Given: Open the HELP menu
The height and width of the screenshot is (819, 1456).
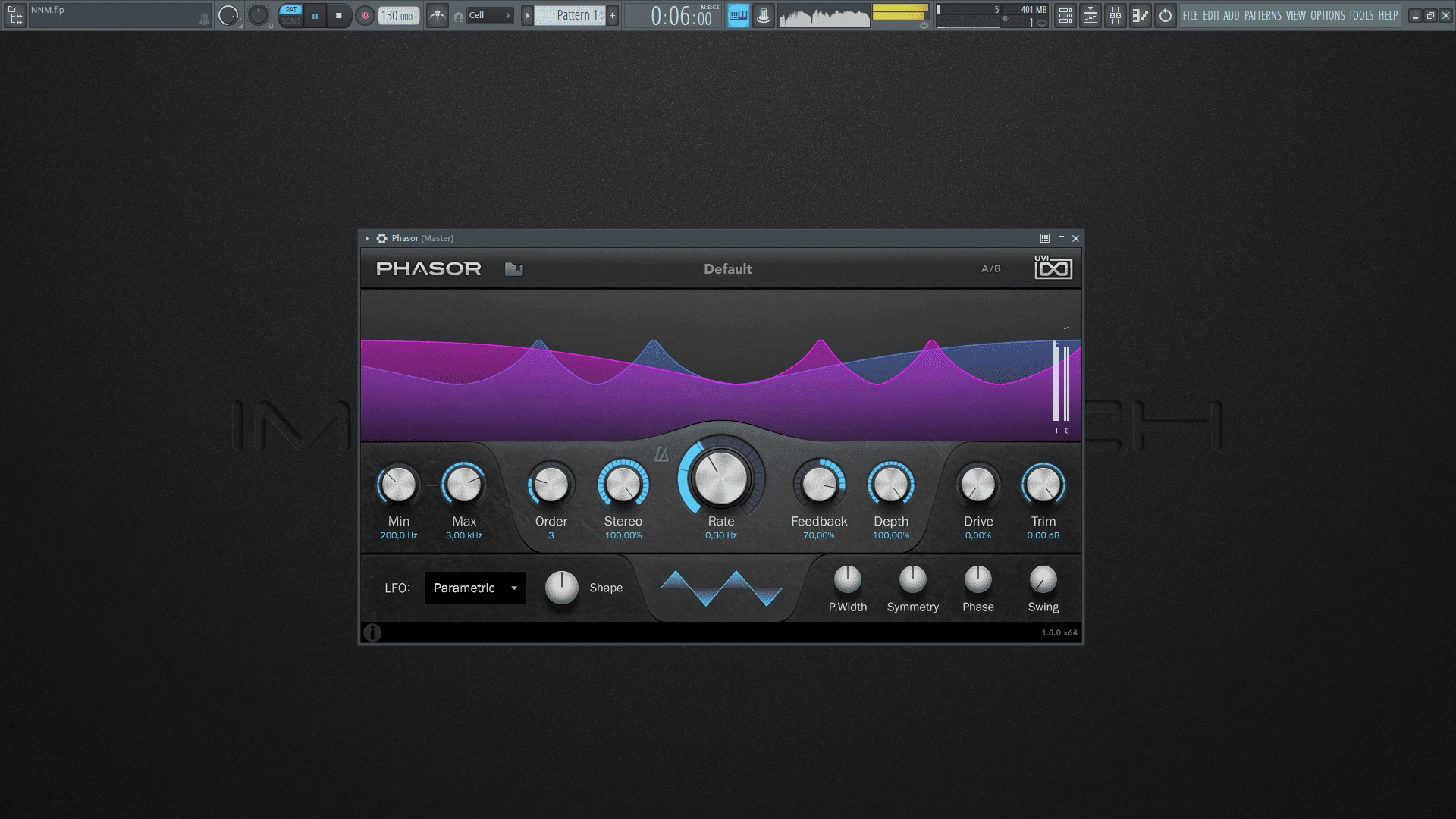Looking at the screenshot, I should [1388, 15].
